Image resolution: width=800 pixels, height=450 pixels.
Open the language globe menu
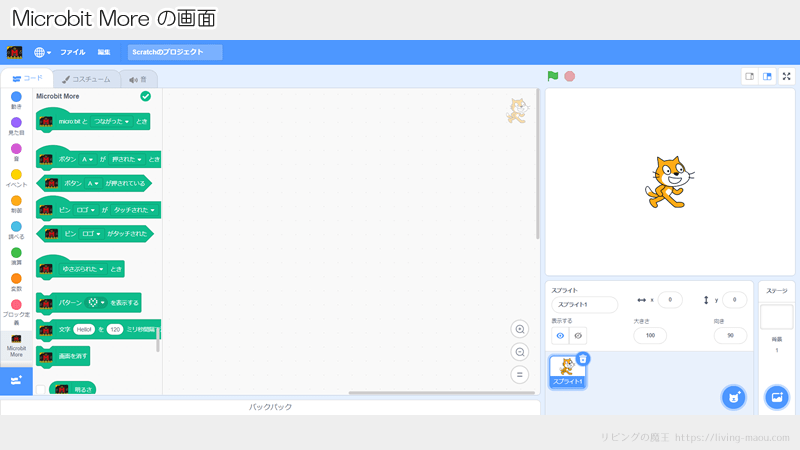[x=42, y=52]
